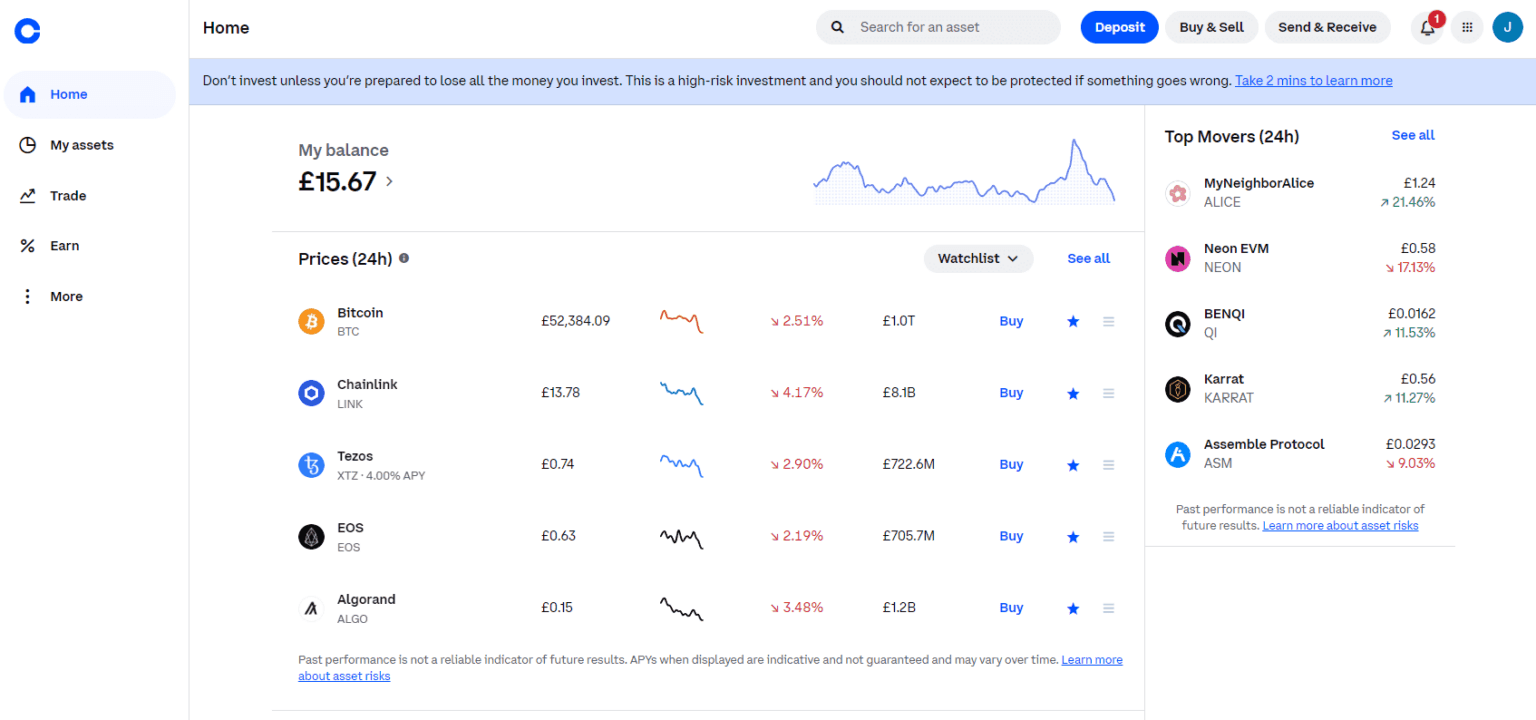Click the Chainlink coin icon
This screenshot has width=1536, height=720.
[x=312, y=393]
